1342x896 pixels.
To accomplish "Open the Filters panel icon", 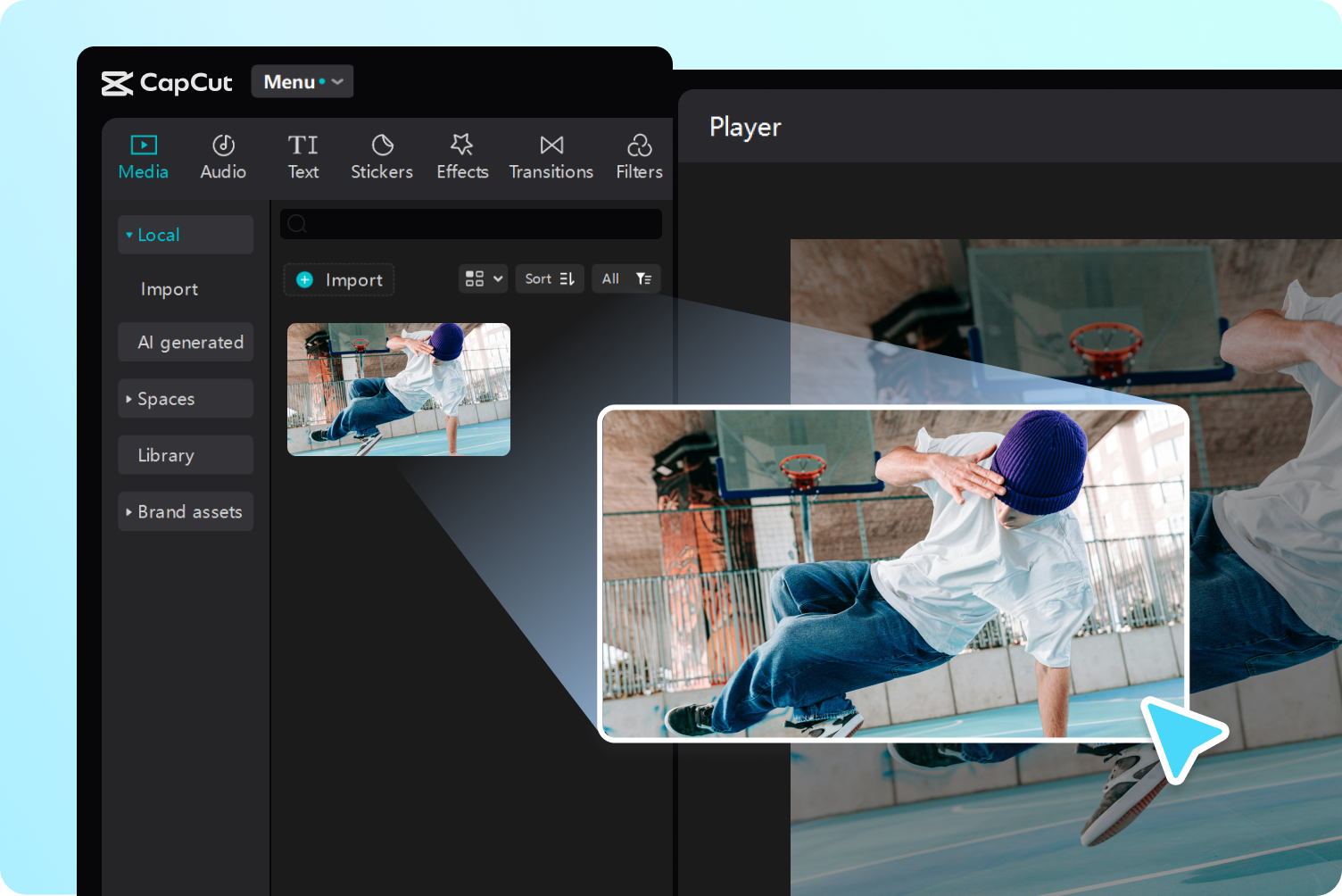I will coord(639,145).
